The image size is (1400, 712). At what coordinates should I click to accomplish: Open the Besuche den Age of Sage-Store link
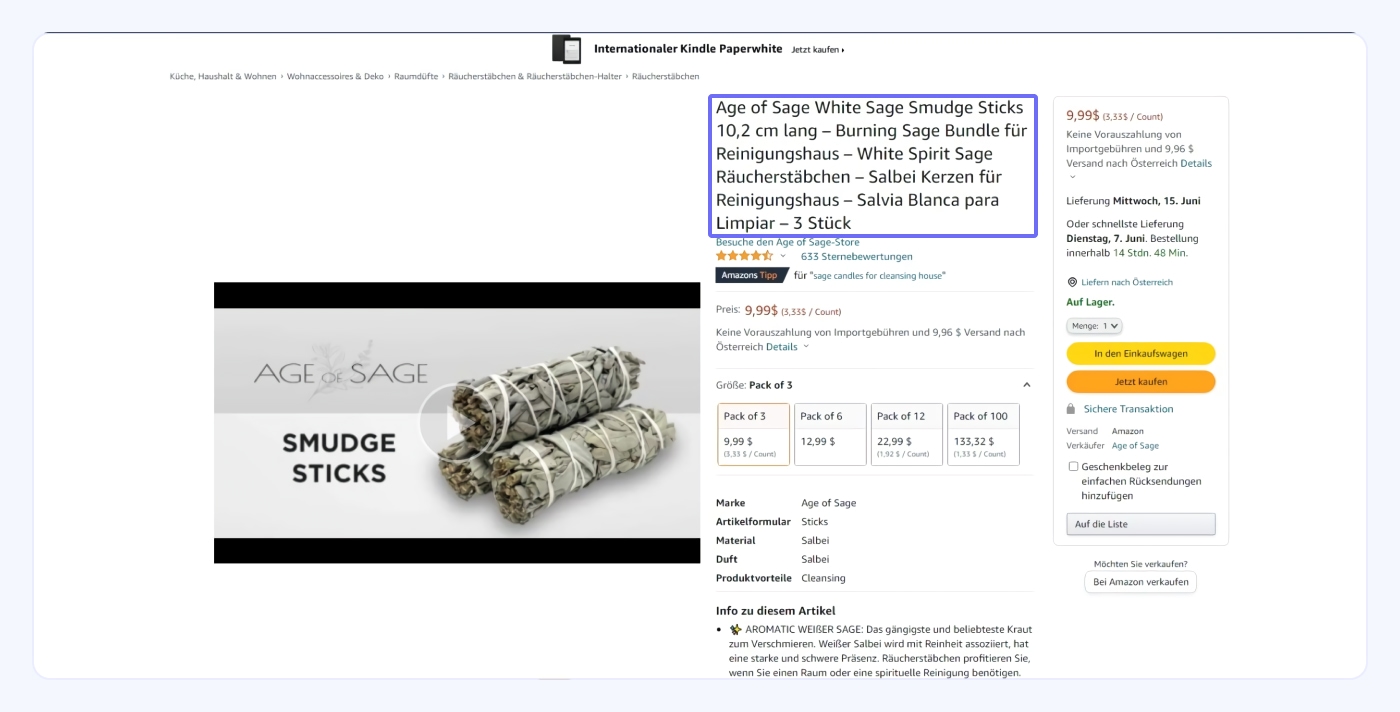pos(787,242)
